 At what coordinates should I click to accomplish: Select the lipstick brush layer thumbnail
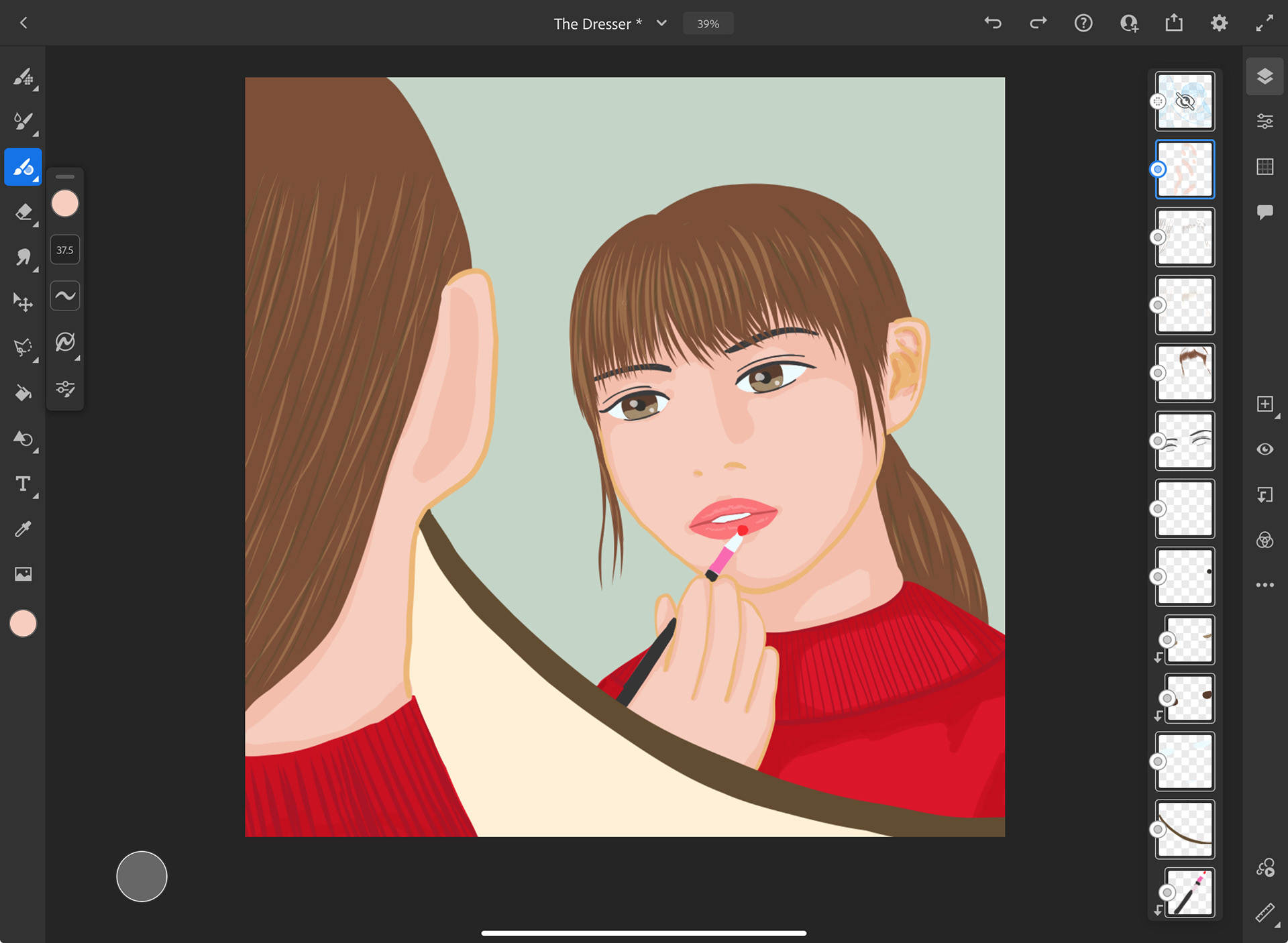tap(1189, 892)
